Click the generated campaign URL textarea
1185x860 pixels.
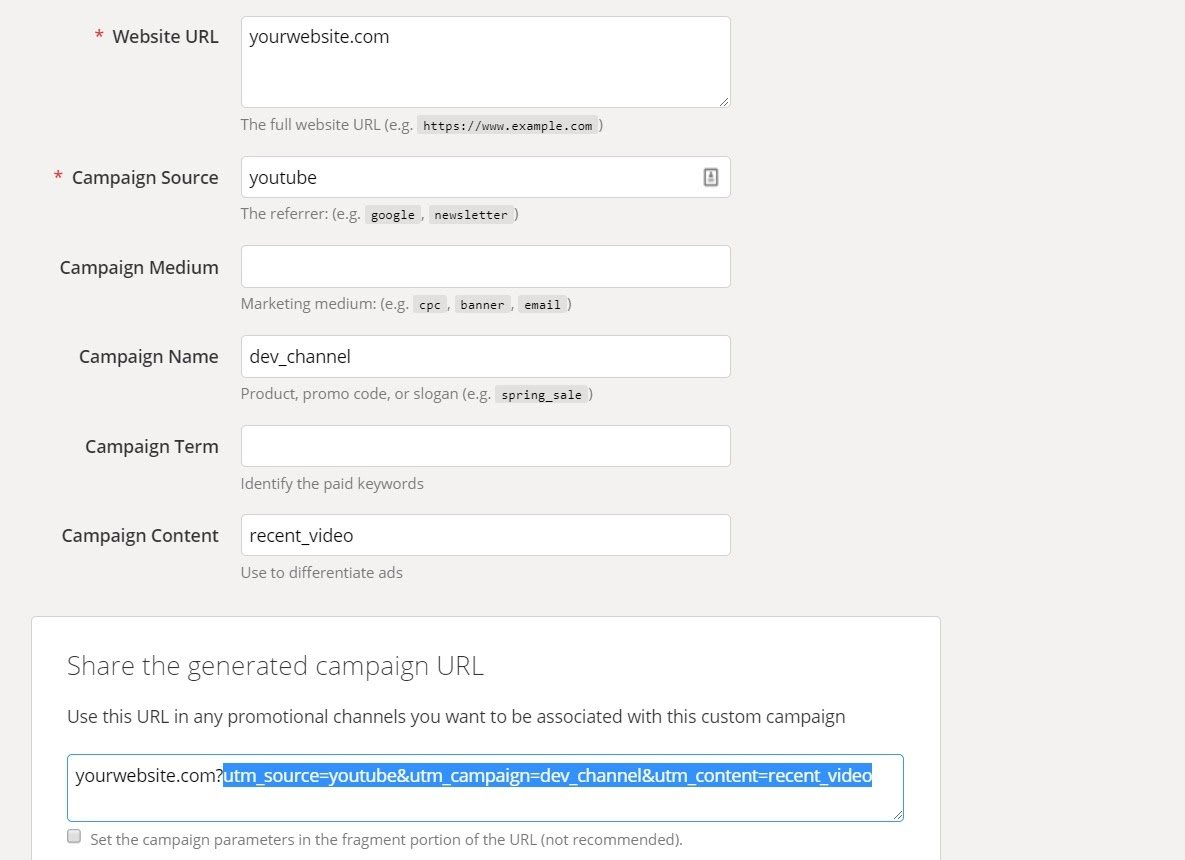485,788
